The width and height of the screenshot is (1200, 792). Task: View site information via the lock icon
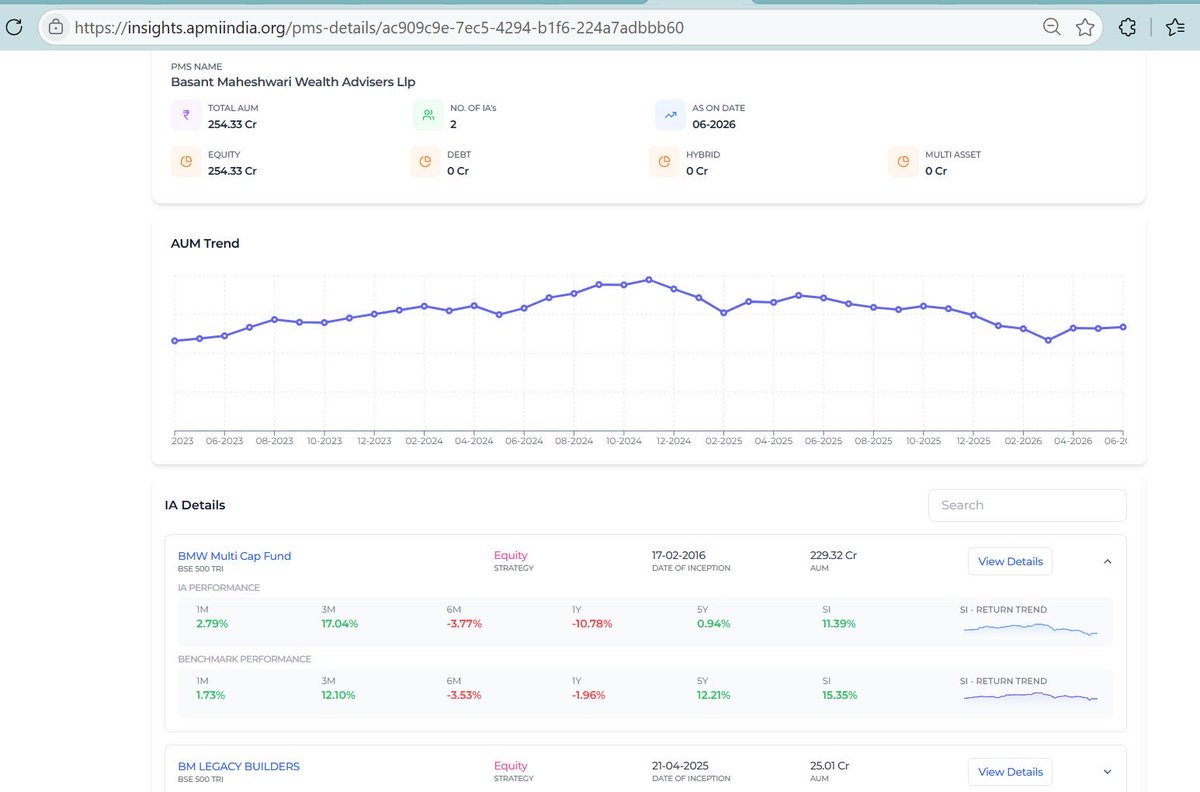click(x=56, y=27)
